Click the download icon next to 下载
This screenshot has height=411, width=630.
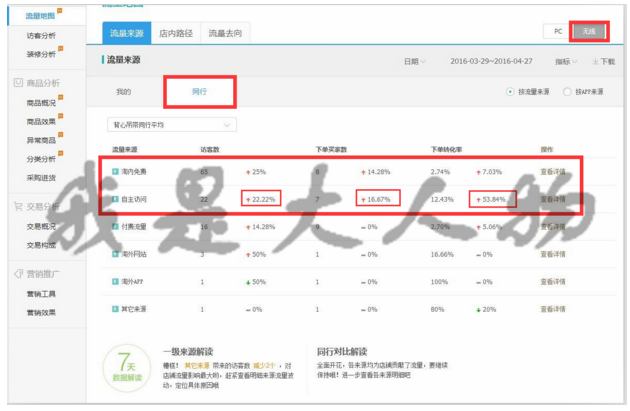coord(595,61)
